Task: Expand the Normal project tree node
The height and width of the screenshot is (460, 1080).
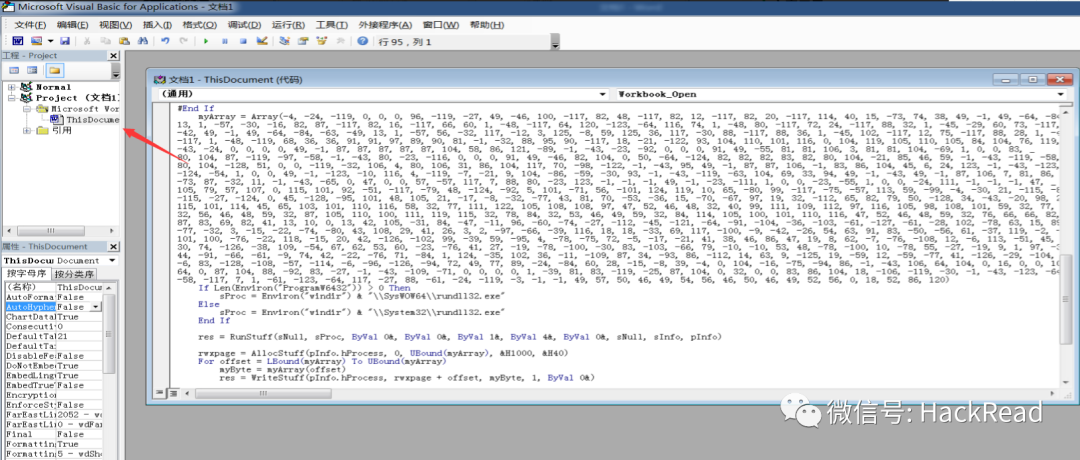Action: pos(11,87)
